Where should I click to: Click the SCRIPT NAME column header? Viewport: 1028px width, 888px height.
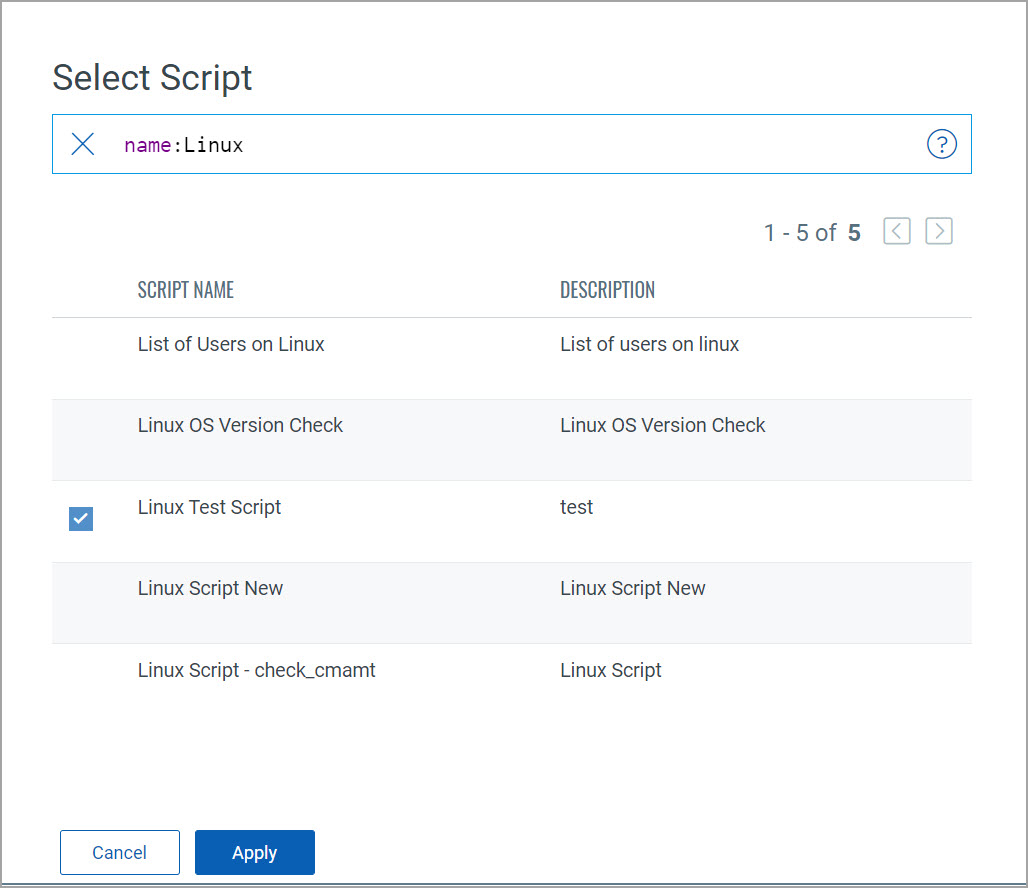[x=185, y=291]
